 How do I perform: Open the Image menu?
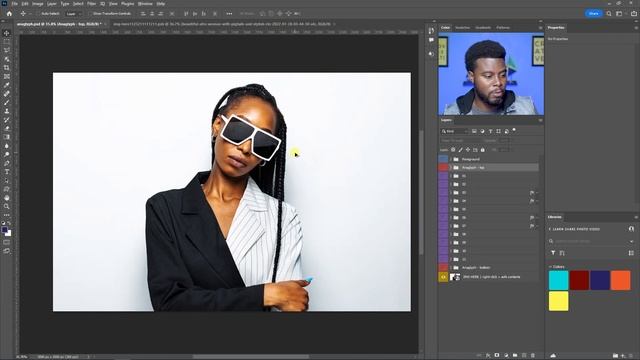coord(38,4)
